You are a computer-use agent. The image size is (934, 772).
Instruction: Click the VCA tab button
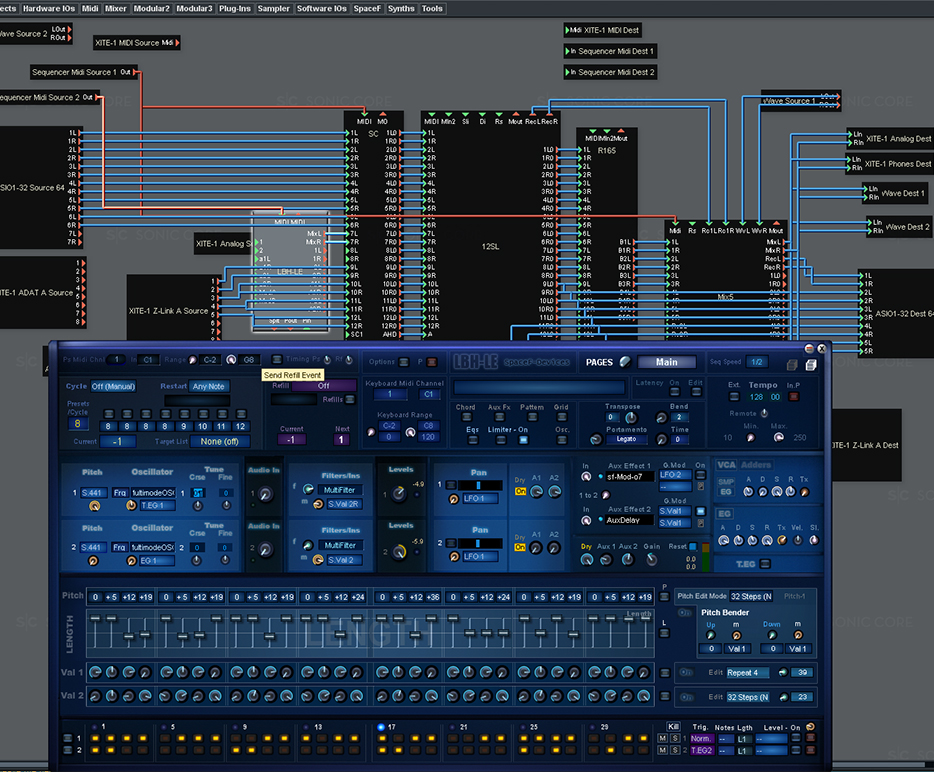pyautogui.click(x=726, y=465)
